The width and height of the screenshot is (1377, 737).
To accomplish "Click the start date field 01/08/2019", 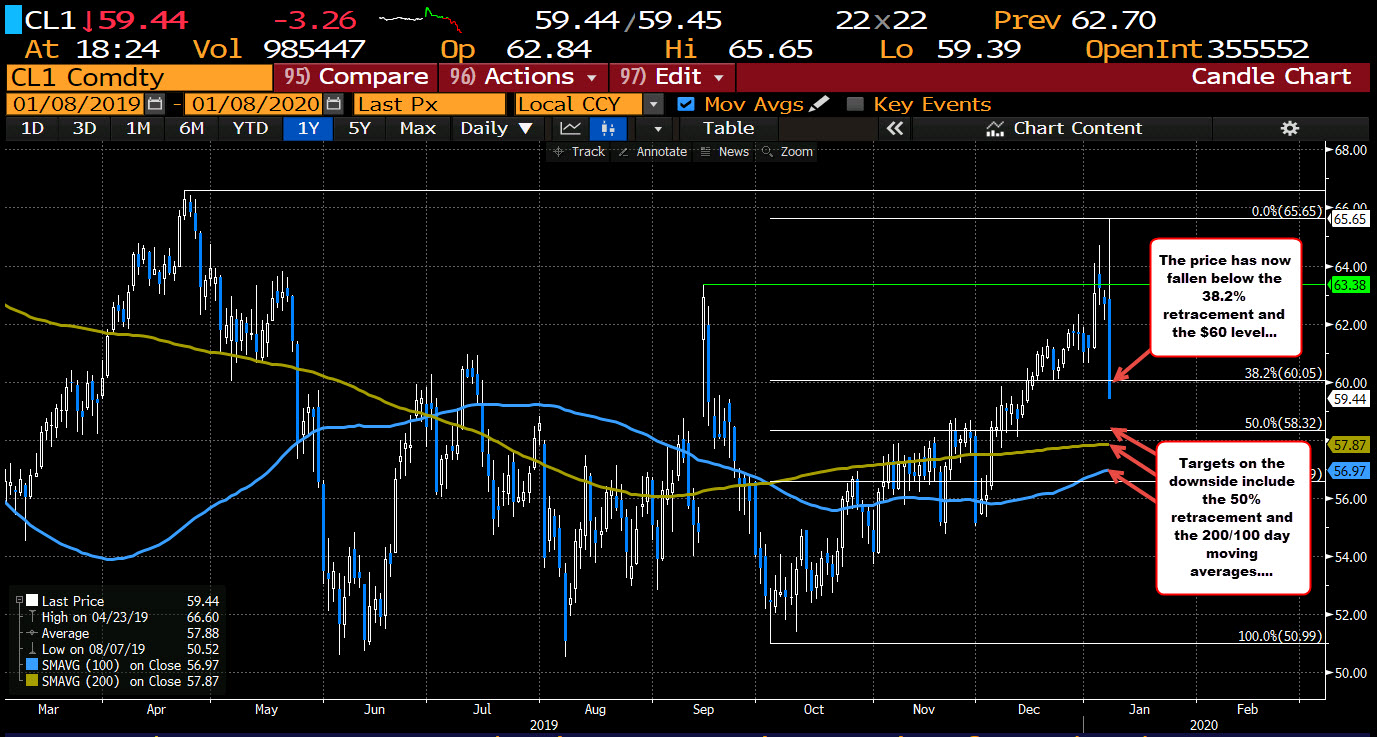I will tap(76, 104).
